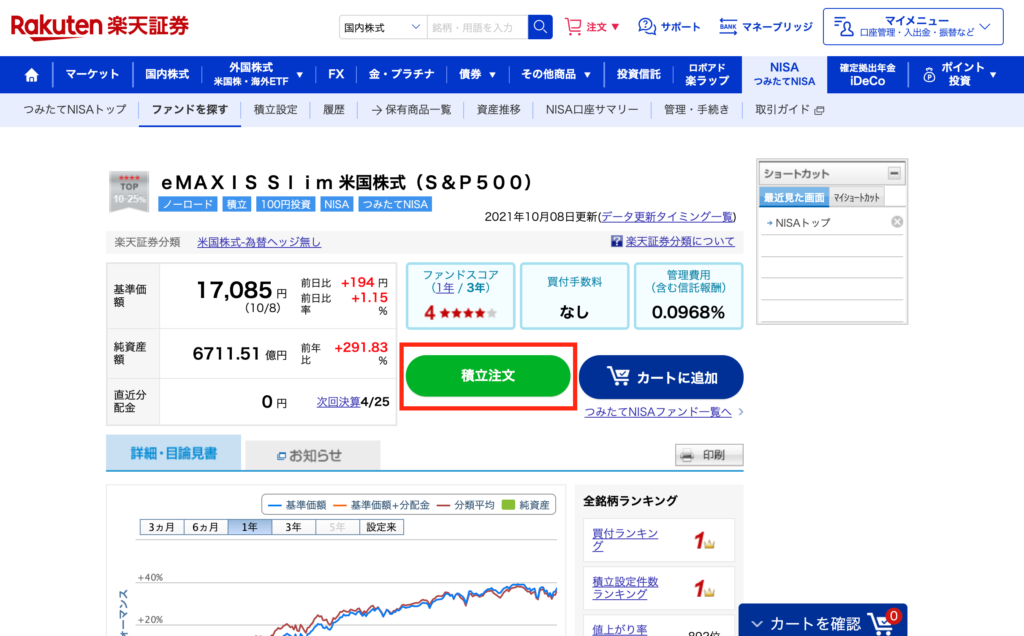Select the 3年 chart period
The width and height of the screenshot is (1024, 636).
[293, 527]
